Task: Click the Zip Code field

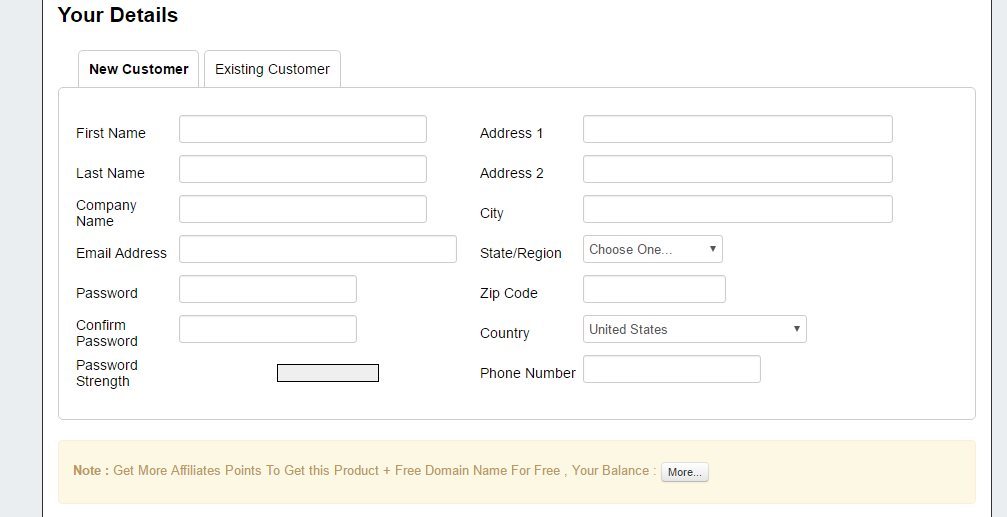Action: pos(654,289)
